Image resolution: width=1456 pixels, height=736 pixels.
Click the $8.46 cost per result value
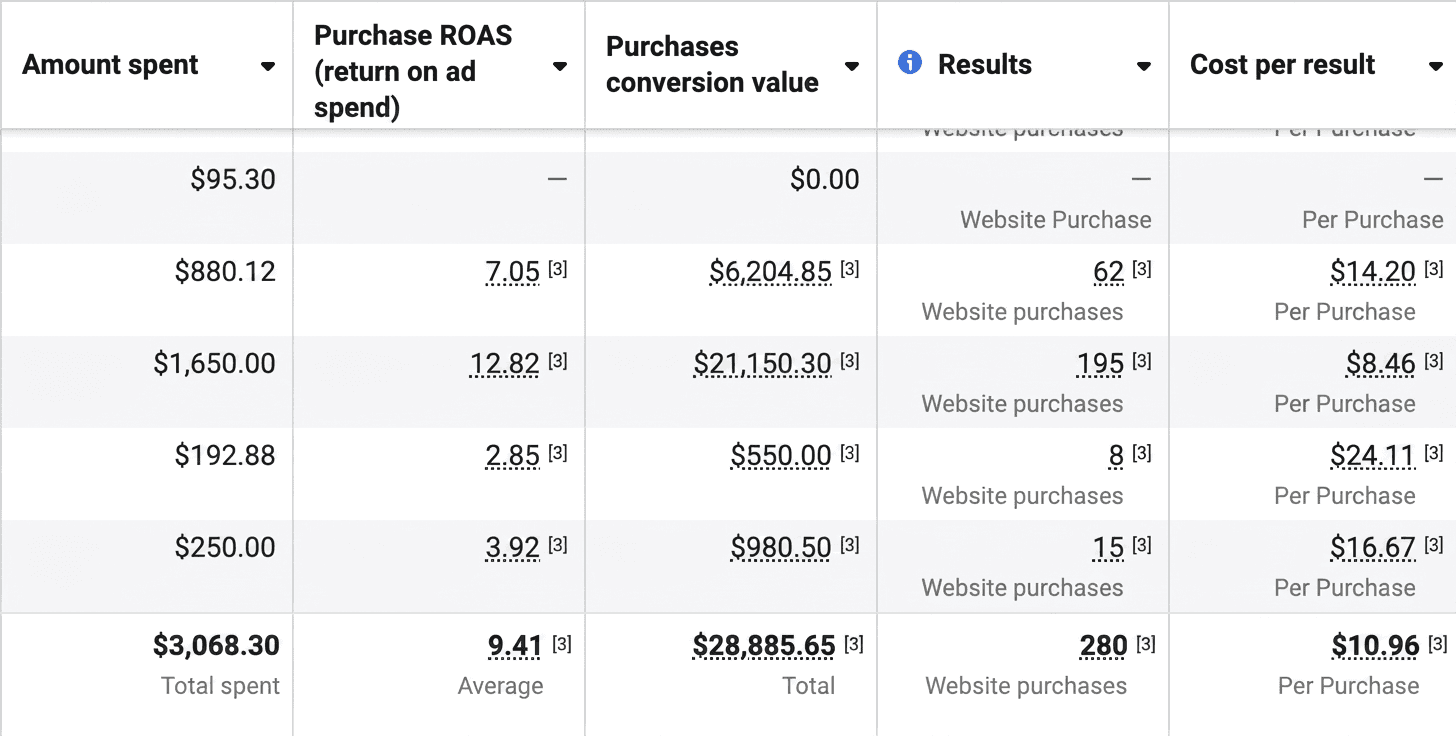(x=1381, y=364)
